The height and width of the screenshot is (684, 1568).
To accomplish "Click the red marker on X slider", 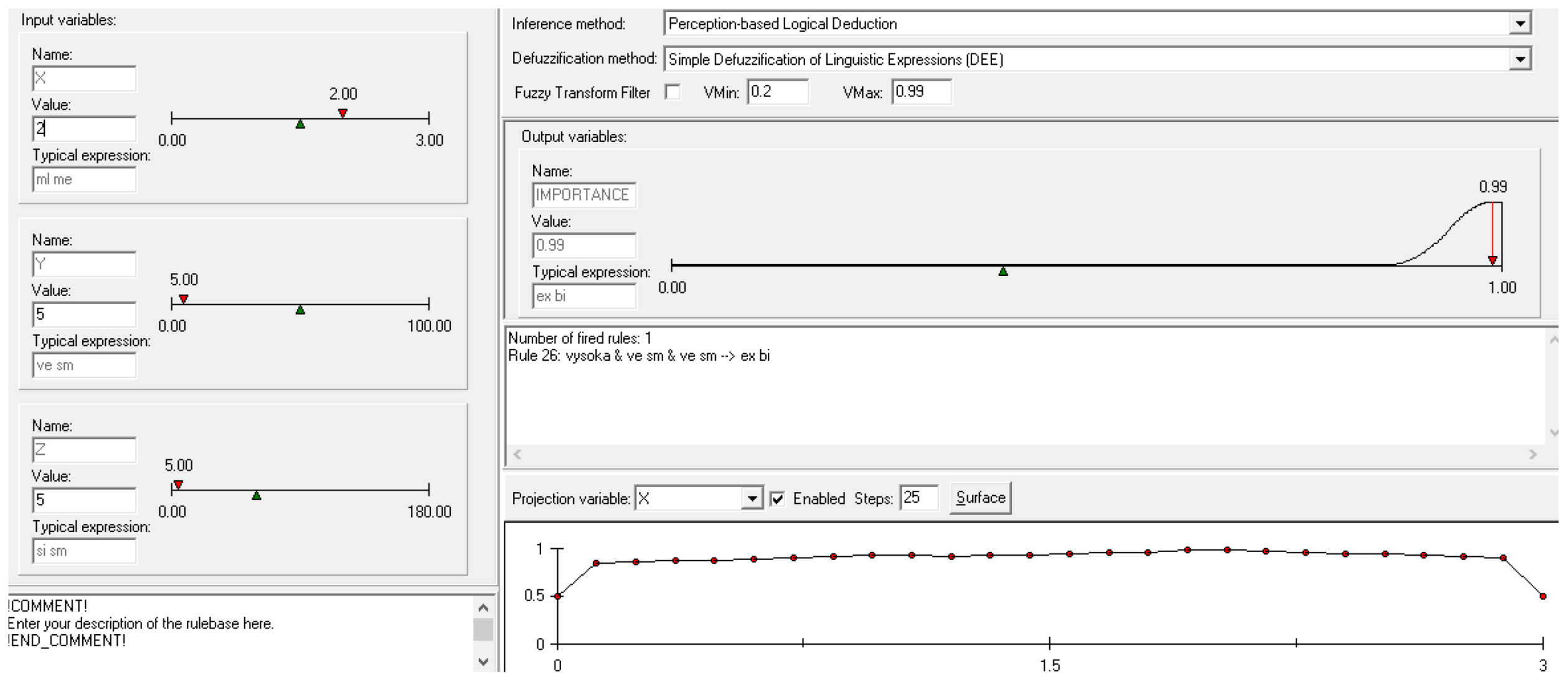I will 342,113.
